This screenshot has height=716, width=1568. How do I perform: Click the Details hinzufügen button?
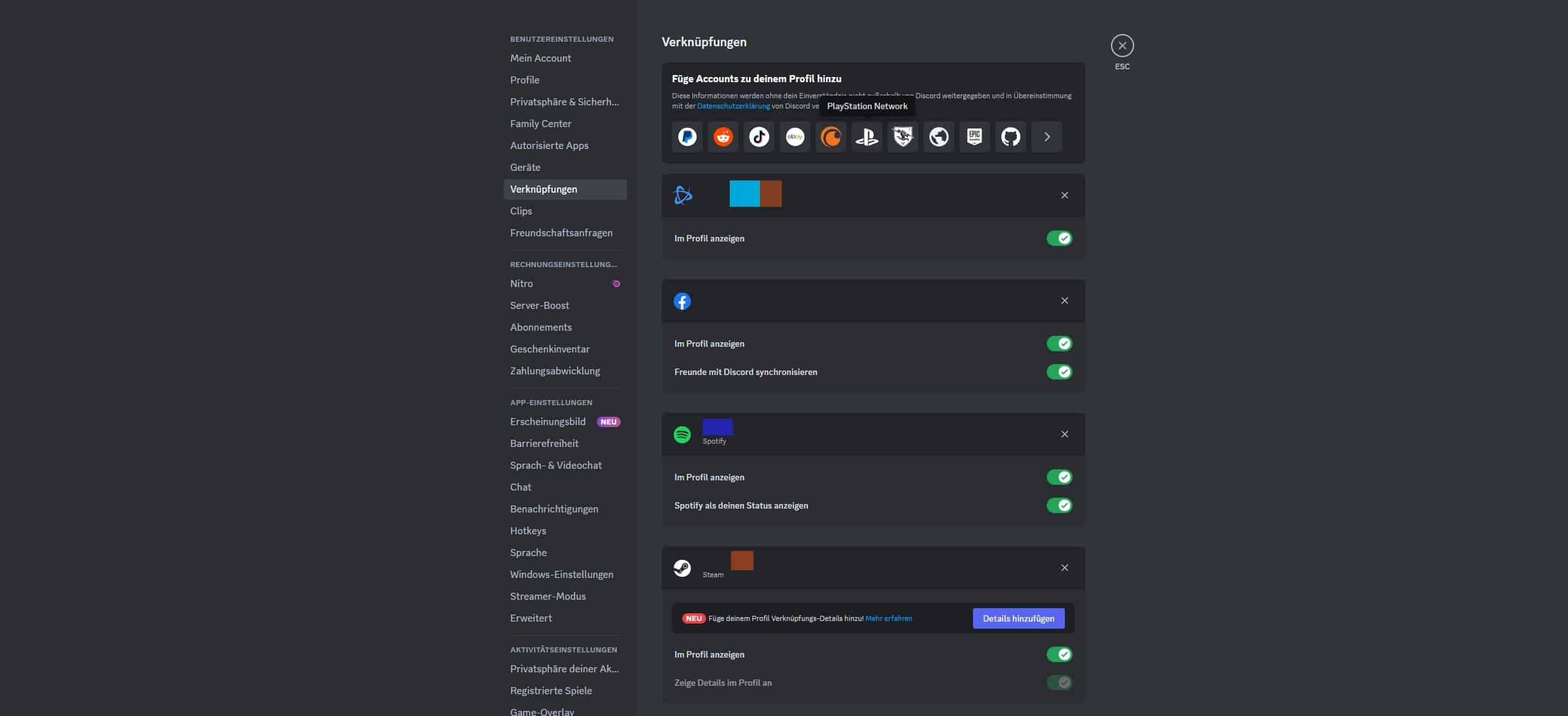pos(1018,618)
